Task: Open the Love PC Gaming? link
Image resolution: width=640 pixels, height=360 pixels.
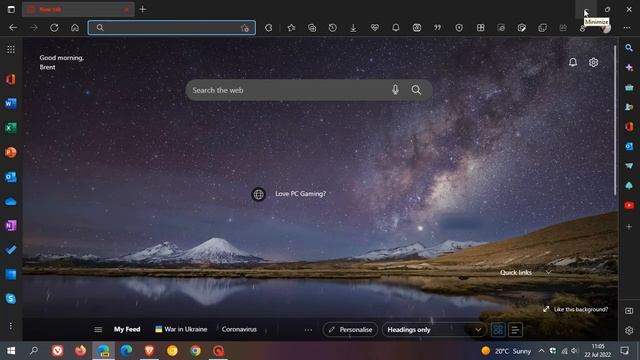Action: 300,194
